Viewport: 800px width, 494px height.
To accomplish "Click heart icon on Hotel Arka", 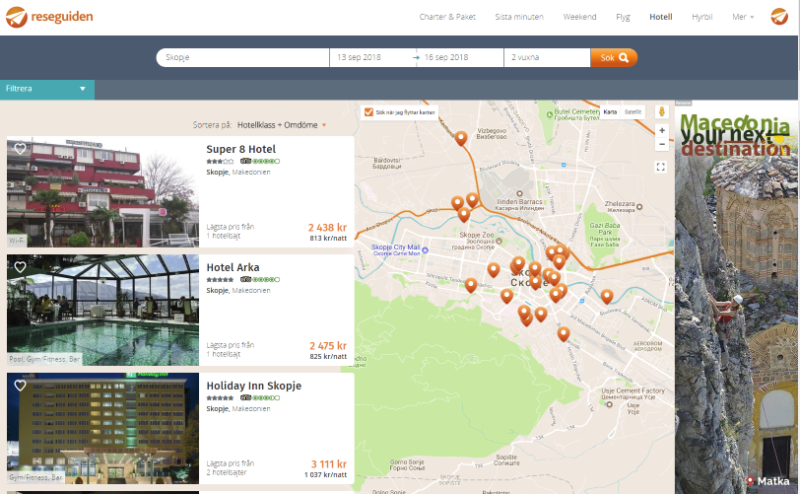I will [20, 267].
